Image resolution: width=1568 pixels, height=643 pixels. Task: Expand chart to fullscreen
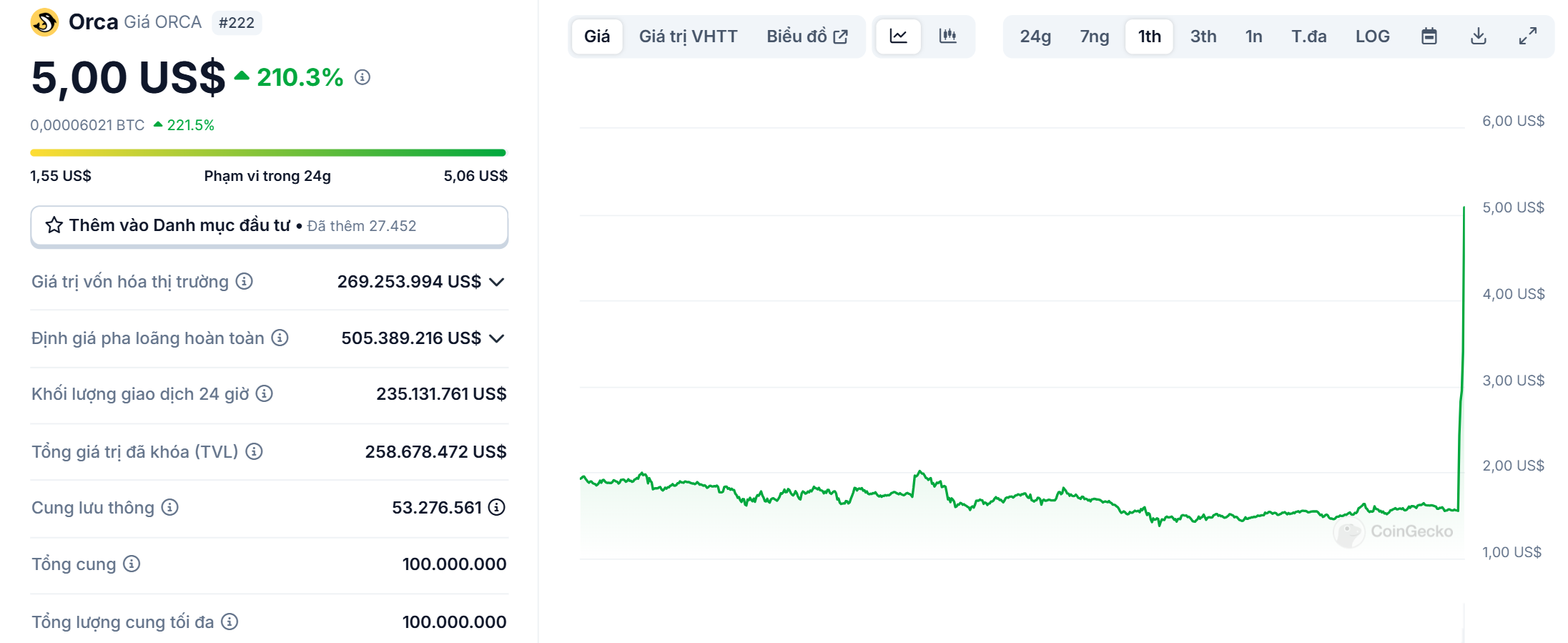[1528, 36]
